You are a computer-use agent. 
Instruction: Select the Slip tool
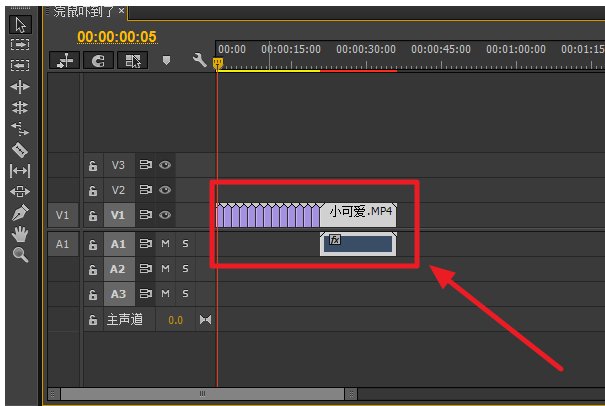pos(20,171)
